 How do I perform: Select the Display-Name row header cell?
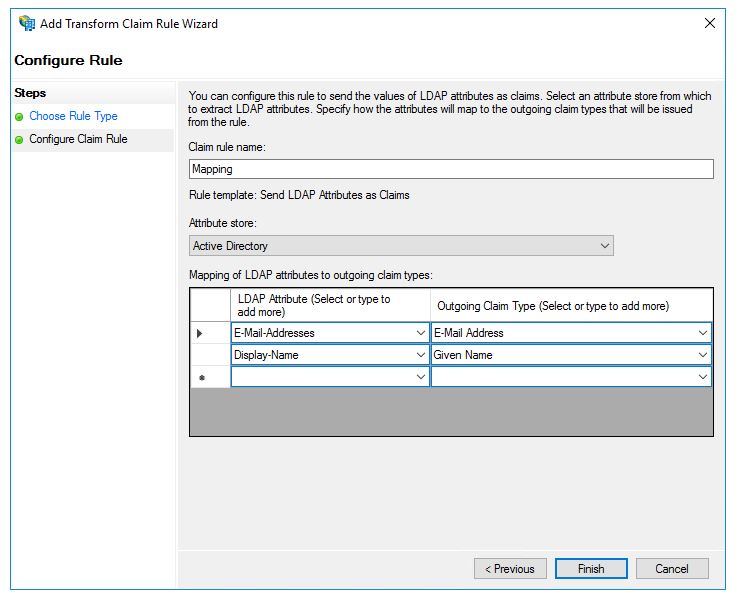[x=210, y=355]
